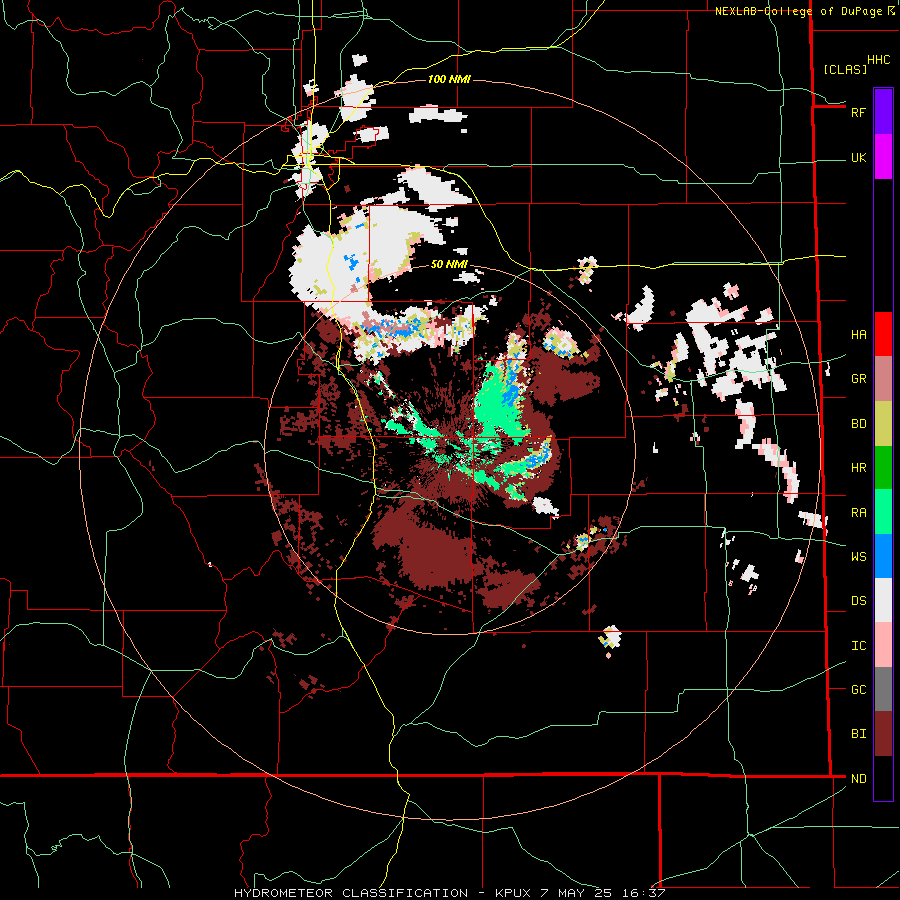Click the ND no data black swatch

(883, 778)
